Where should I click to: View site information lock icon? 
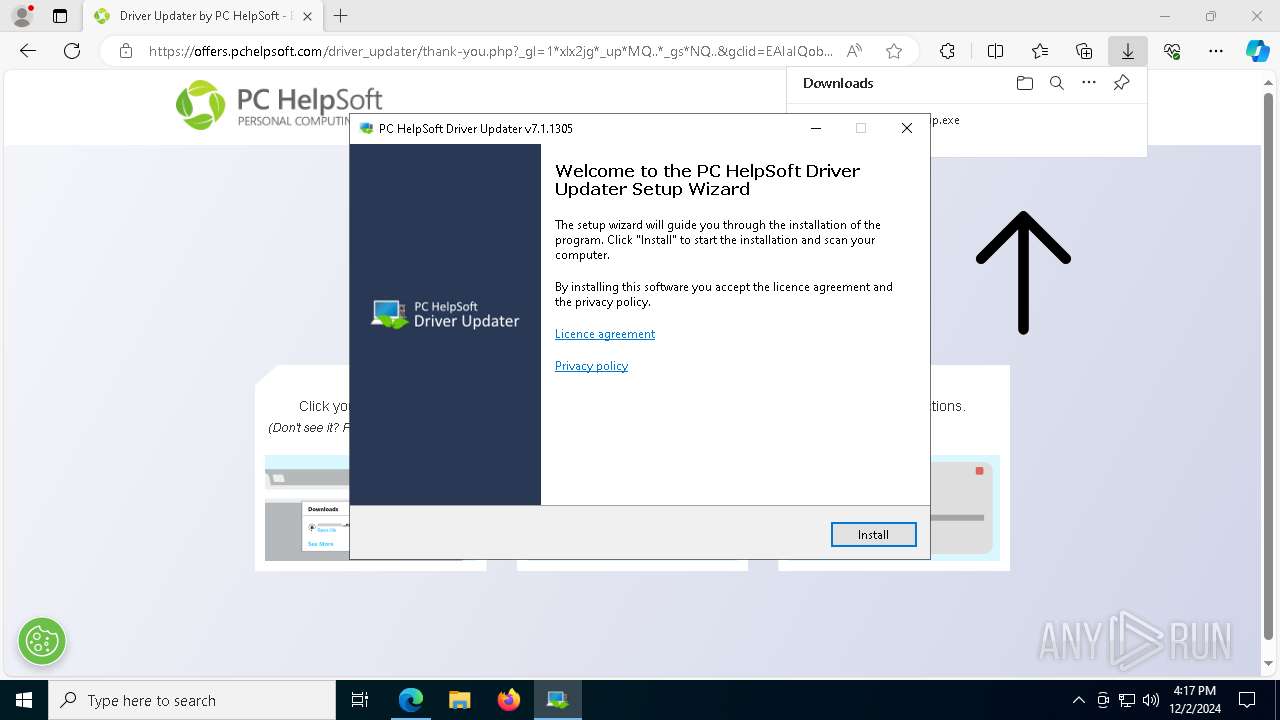(x=125, y=51)
